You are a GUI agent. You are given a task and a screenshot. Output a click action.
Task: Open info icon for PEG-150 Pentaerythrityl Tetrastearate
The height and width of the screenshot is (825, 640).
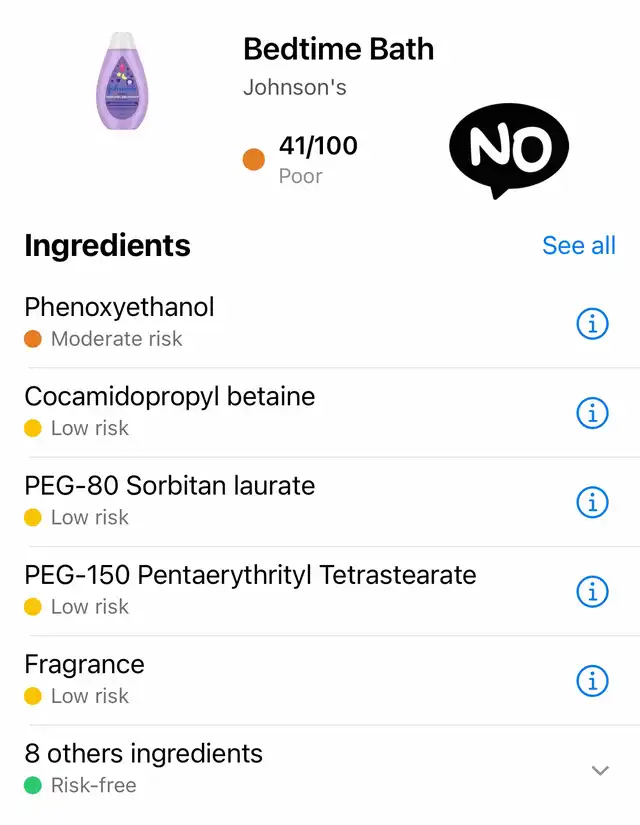point(593,592)
